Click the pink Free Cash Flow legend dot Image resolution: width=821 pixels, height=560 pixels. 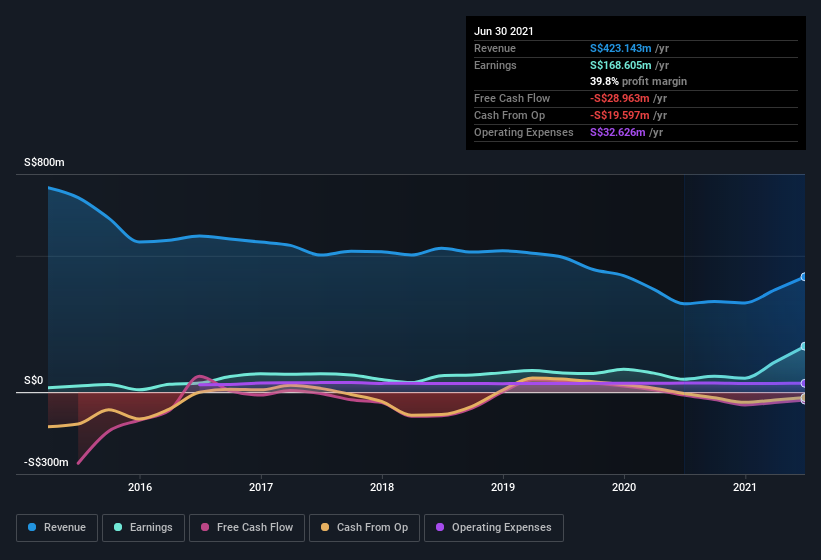[205, 527]
